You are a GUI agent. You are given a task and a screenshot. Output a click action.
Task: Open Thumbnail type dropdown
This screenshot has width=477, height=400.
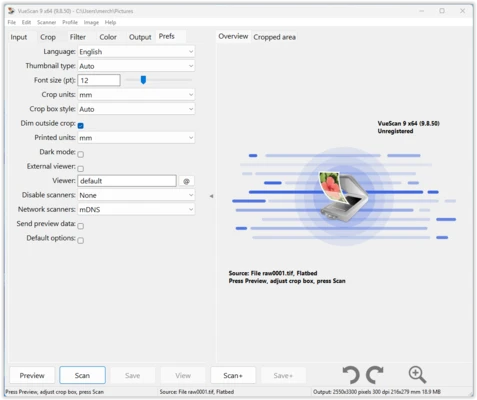pyautogui.click(x=136, y=66)
